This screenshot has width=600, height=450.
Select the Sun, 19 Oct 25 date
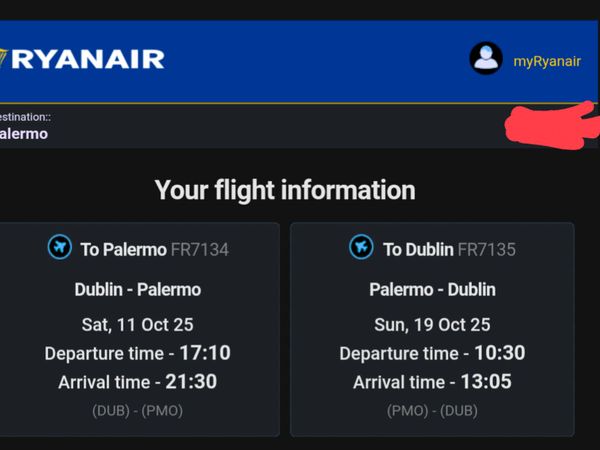(x=432, y=324)
